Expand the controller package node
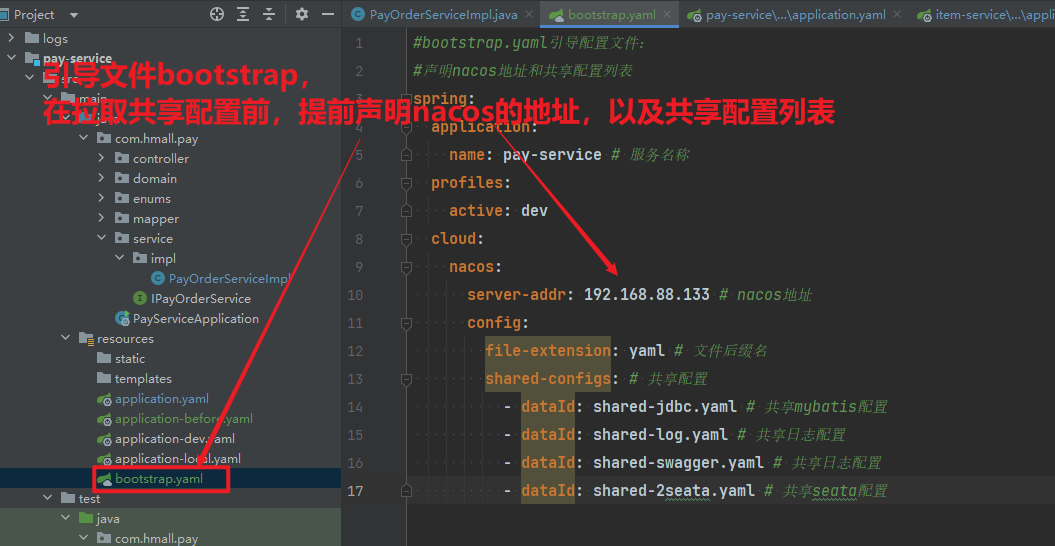The height and width of the screenshot is (546, 1055). pos(102,159)
